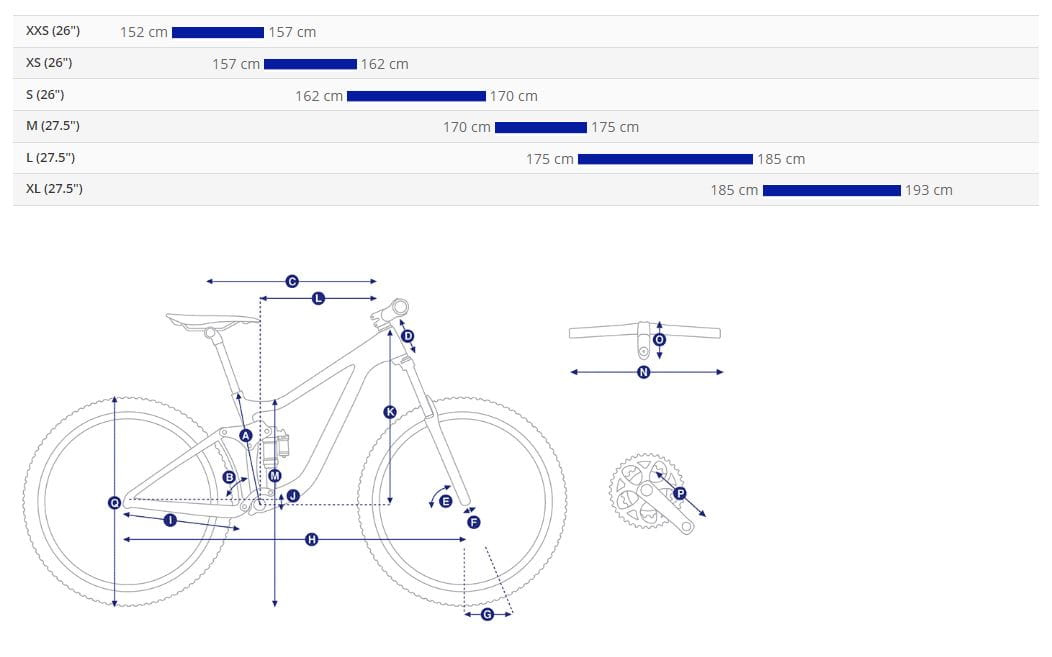Click the L marker on the diagram

point(318,298)
